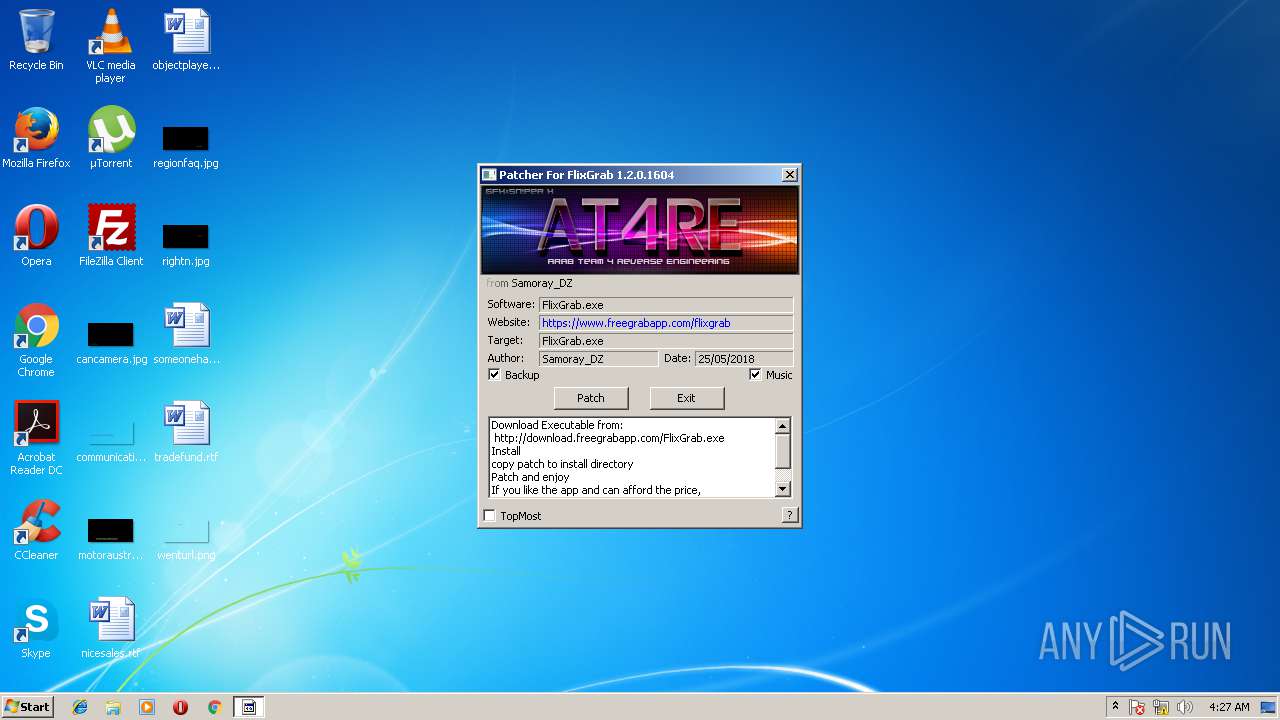Click the patcher title bar icon

tap(489, 175)
